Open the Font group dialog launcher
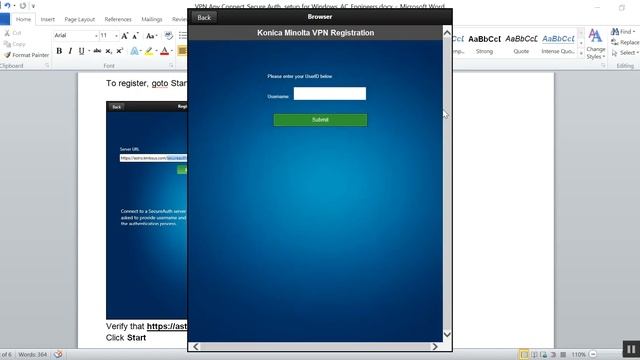This screenshot has width=640, height=360. (171, 65)
